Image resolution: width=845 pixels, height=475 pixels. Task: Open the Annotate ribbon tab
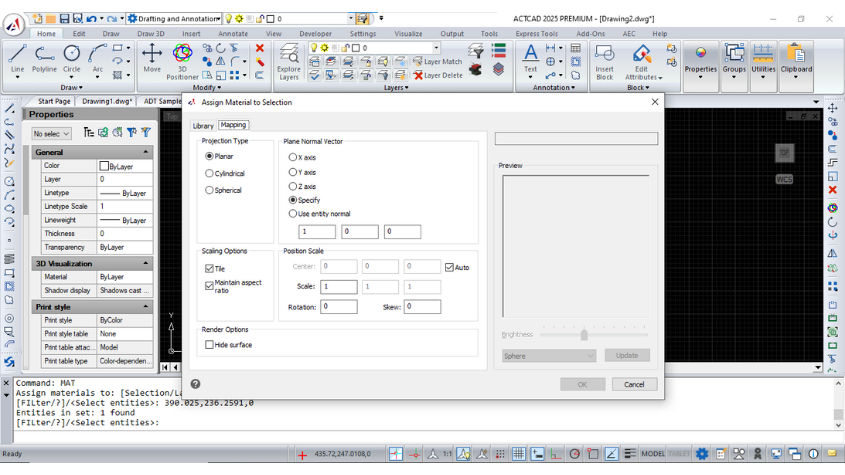point(233,33)
